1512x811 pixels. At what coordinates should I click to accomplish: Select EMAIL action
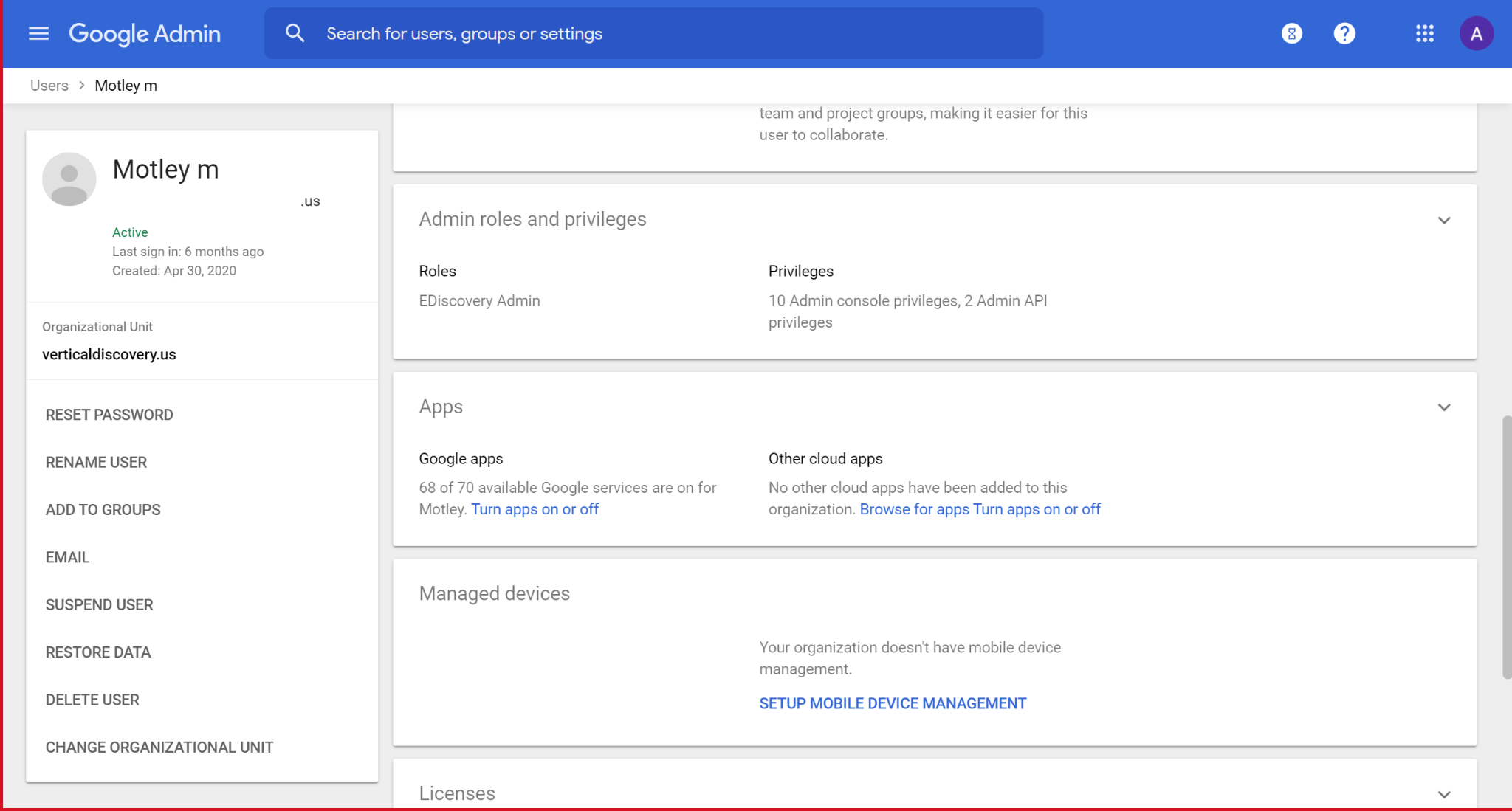click(67, 557)
